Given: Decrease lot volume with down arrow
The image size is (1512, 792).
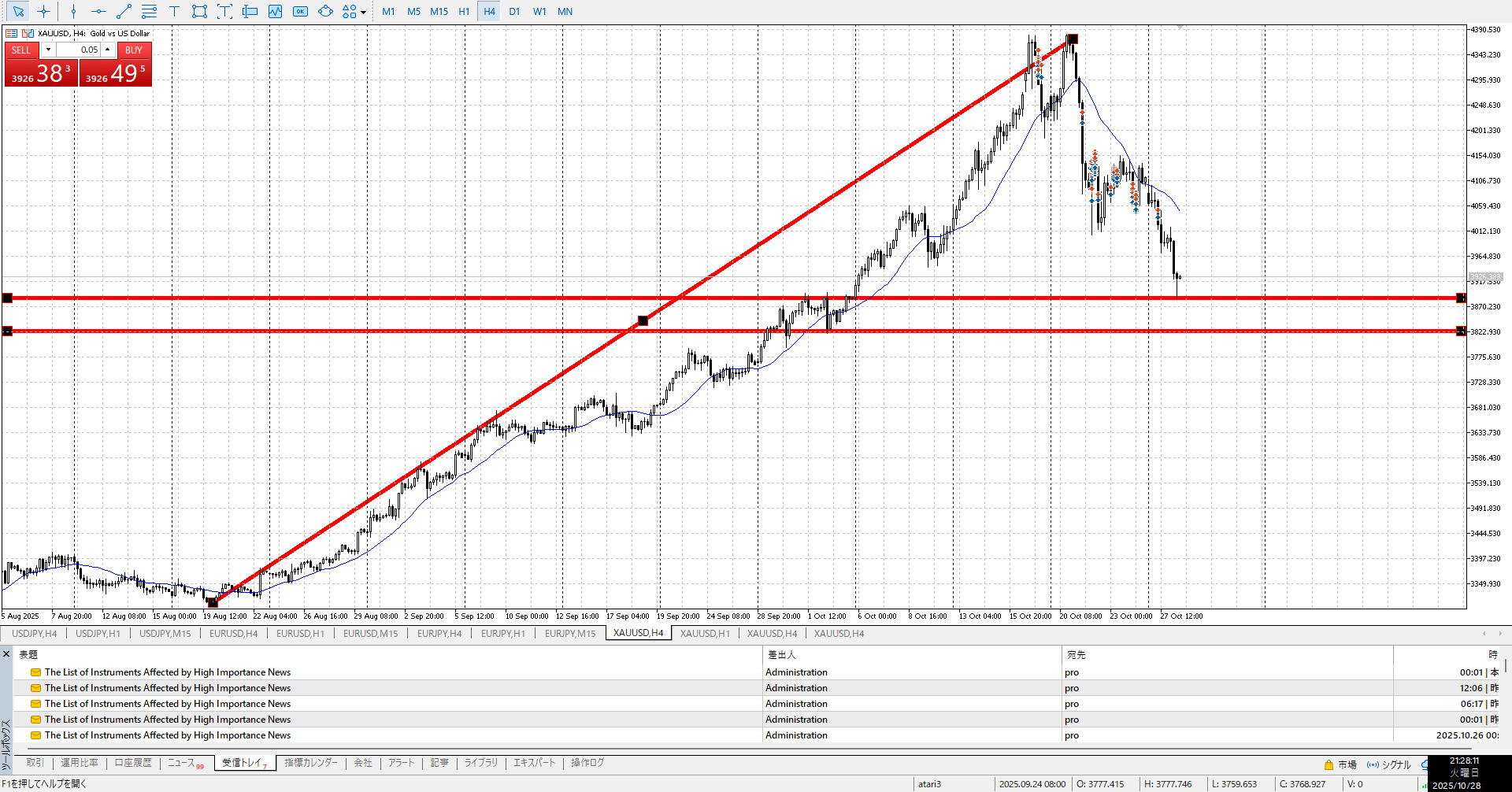Looking at the screenshot, I should (48, 50).
